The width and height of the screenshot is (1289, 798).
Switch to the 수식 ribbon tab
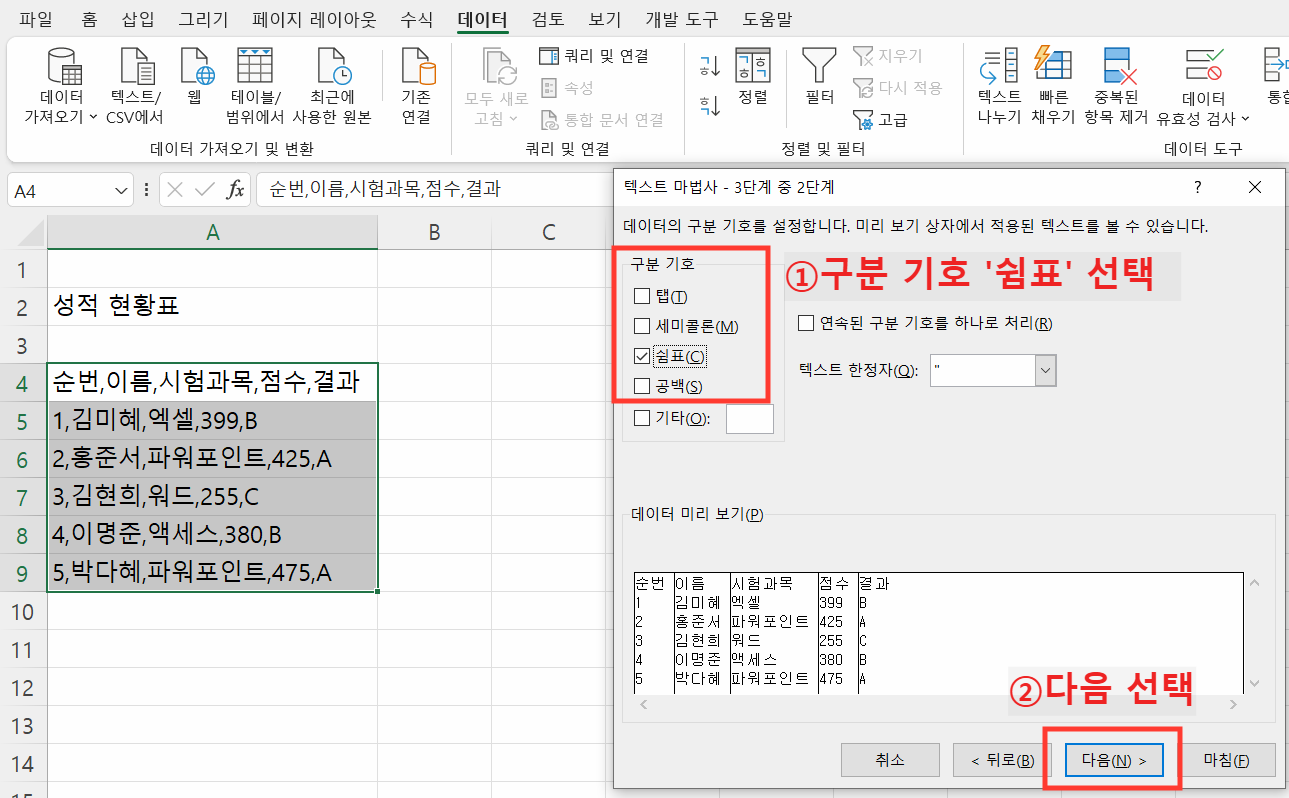(x=416, y=18)
